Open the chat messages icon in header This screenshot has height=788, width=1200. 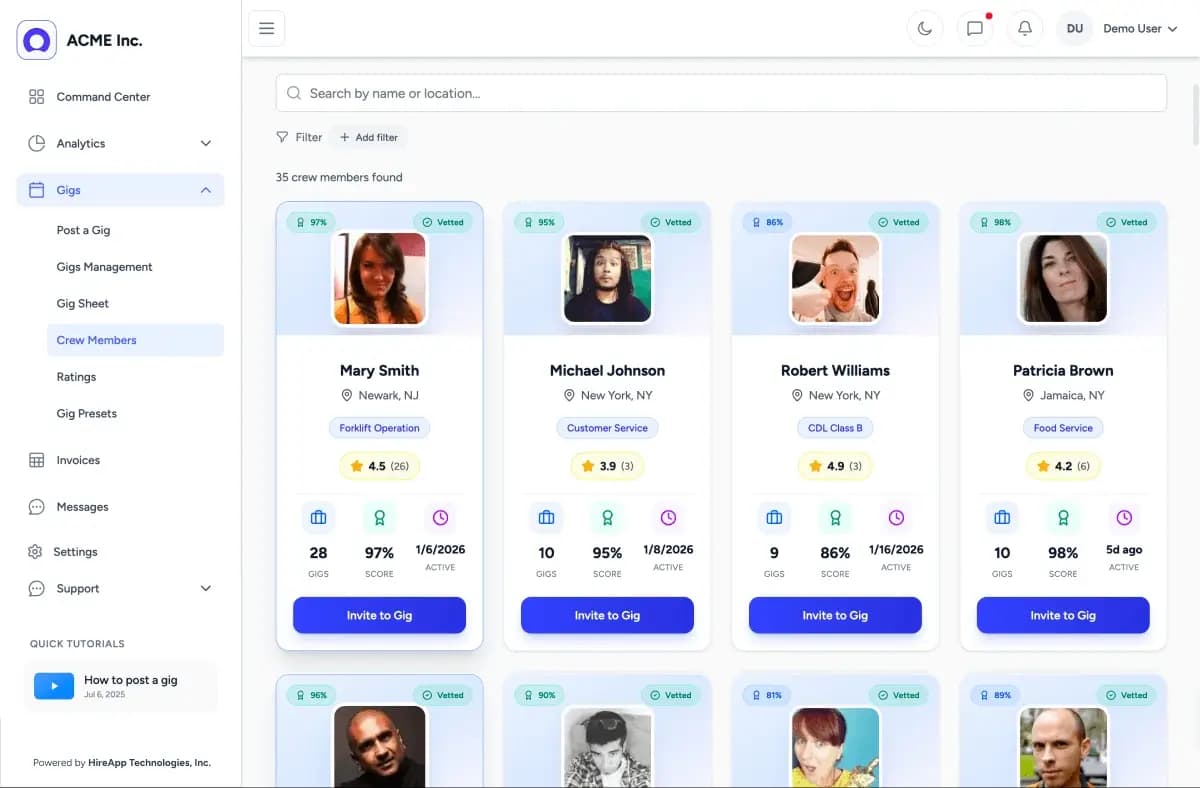point(975,29)
